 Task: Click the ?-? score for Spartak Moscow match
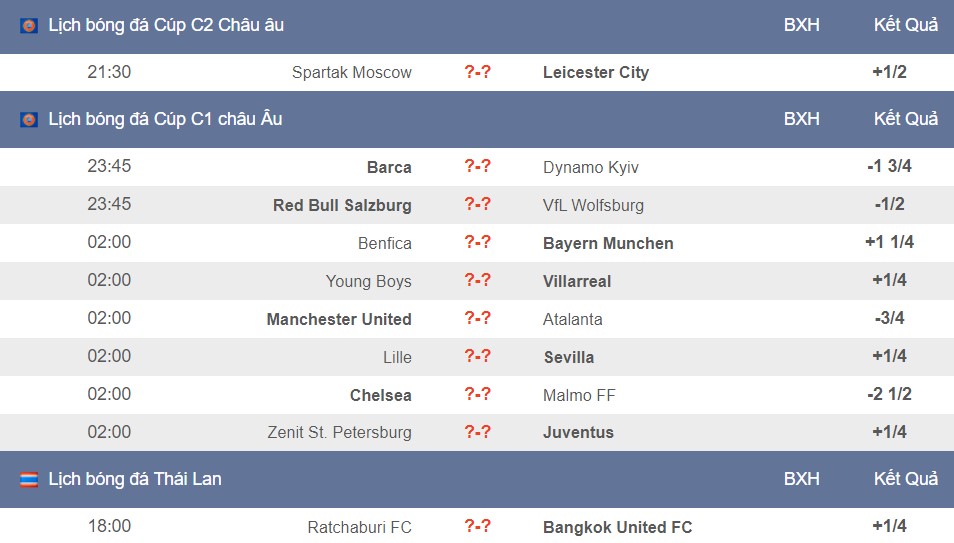coord(477,72)
